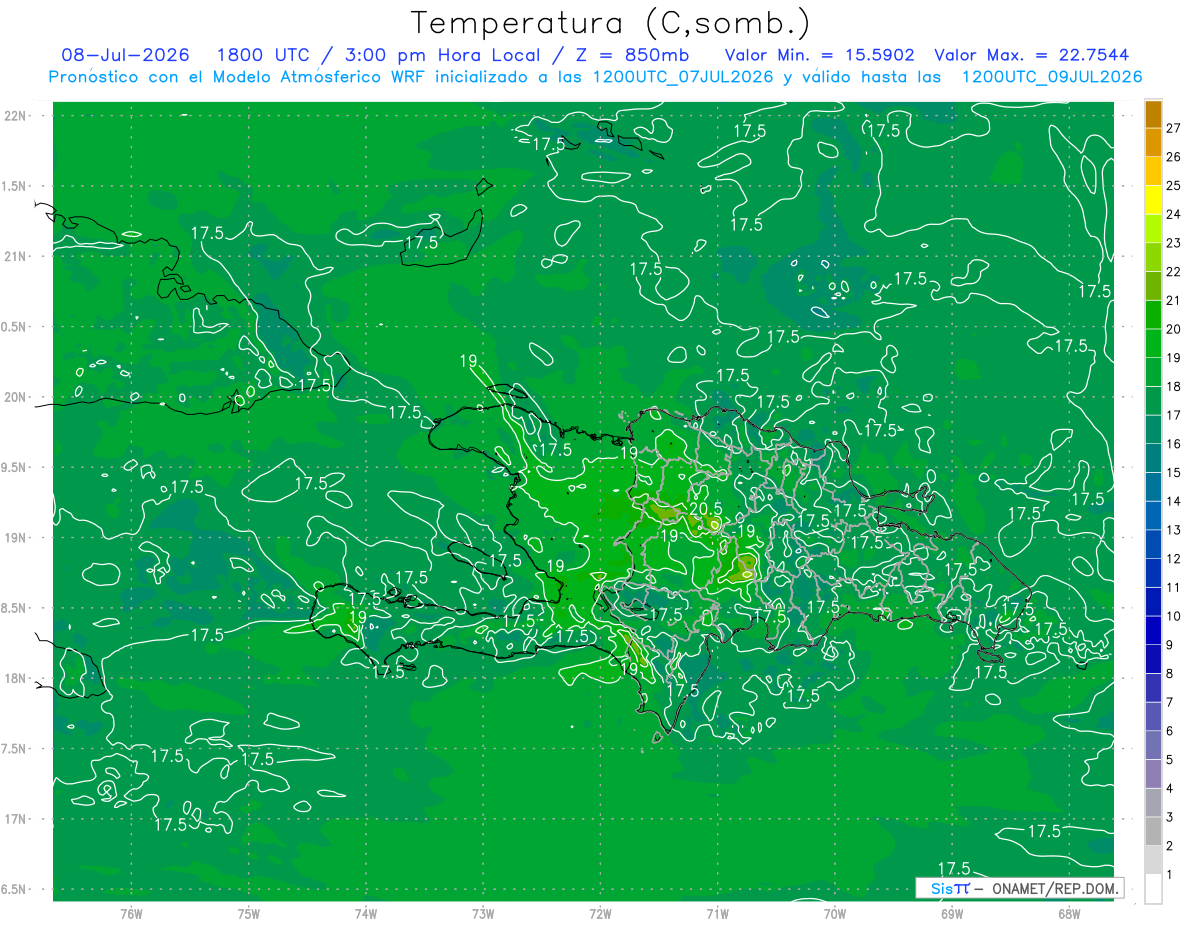Click the initialization time "1200UTC_07JUL2026"
The image size is (1200, 927).
click(x=683, y=77)
